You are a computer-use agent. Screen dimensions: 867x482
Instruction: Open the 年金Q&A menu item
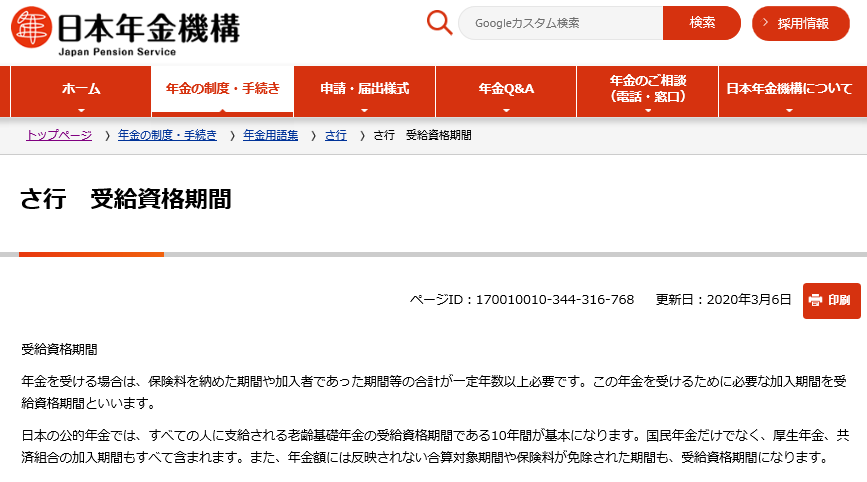click(506, 89)
